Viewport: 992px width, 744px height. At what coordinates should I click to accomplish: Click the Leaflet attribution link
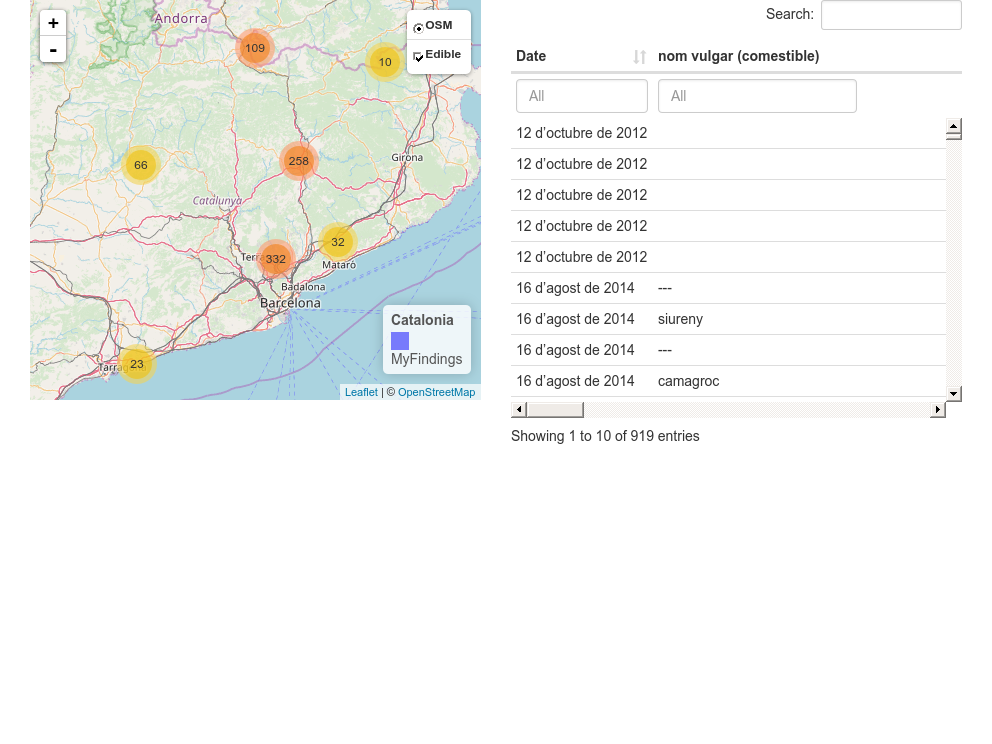tap(361, 392)
